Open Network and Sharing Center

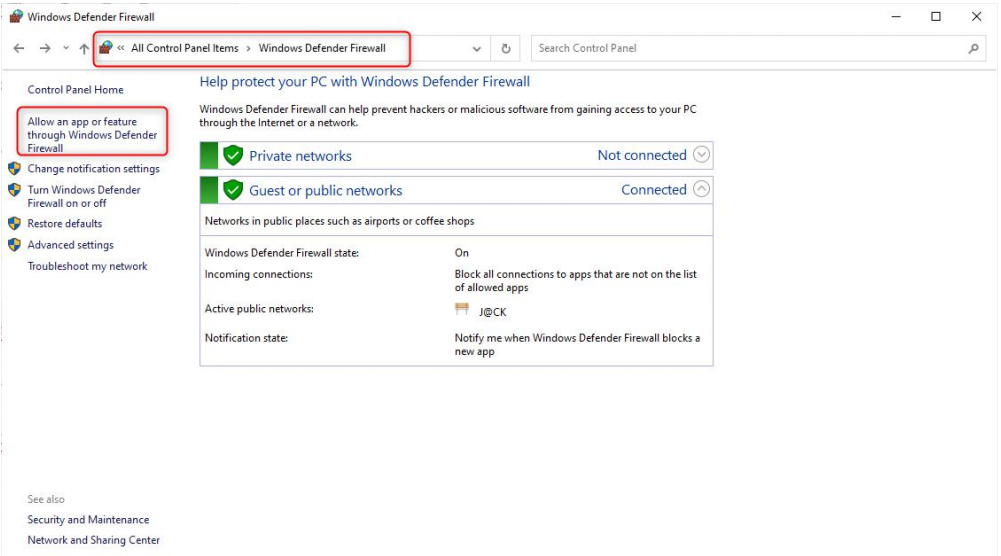93,540
